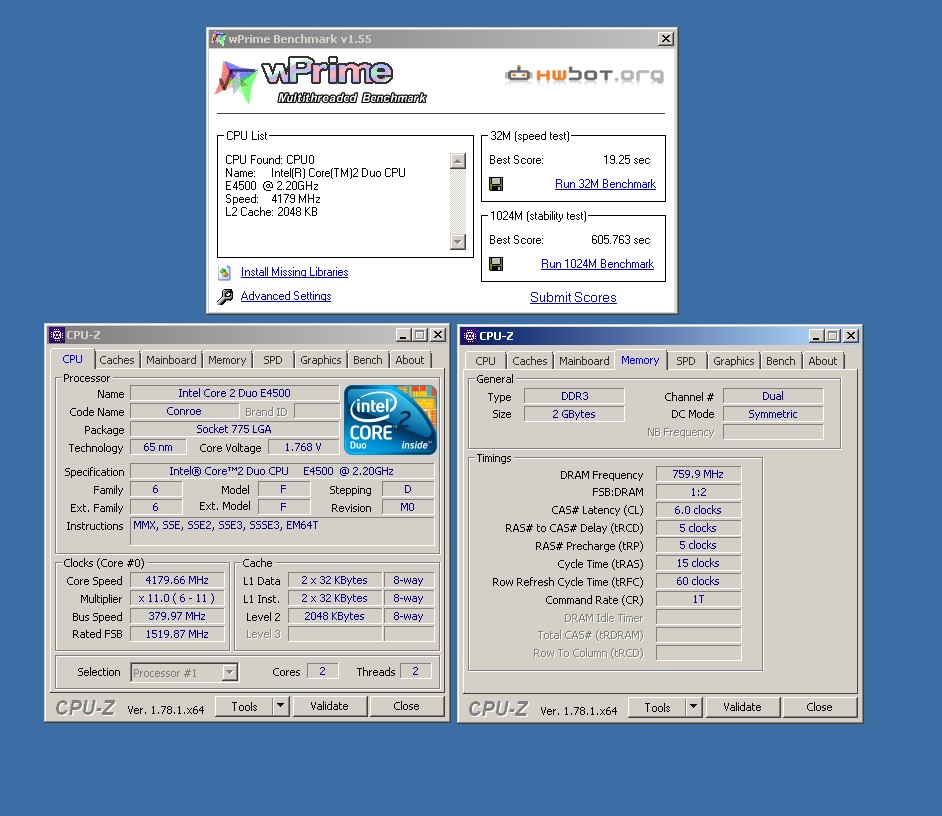
Task: Click Tools button in left CPU-Z window
Action: [244, 707]
